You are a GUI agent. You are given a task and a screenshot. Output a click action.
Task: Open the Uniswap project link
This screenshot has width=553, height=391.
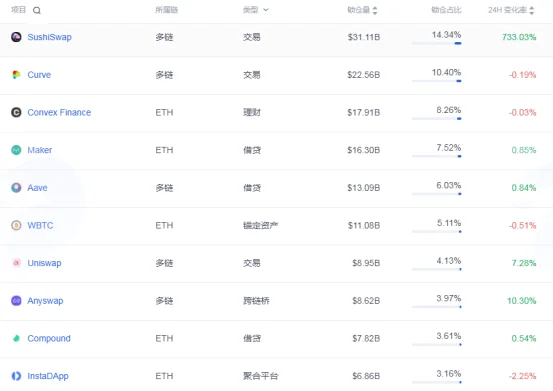click(44, 263)
